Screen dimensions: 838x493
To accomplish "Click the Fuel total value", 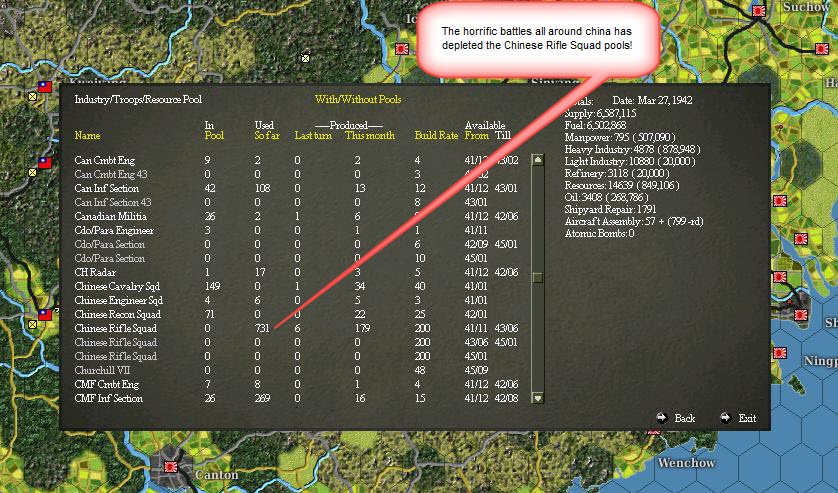I will click(x=606, y=125).
